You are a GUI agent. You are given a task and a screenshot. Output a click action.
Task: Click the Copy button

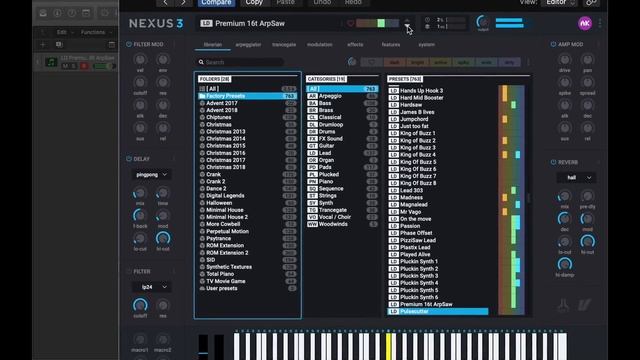pyautogui.click(x=254, y=2)
